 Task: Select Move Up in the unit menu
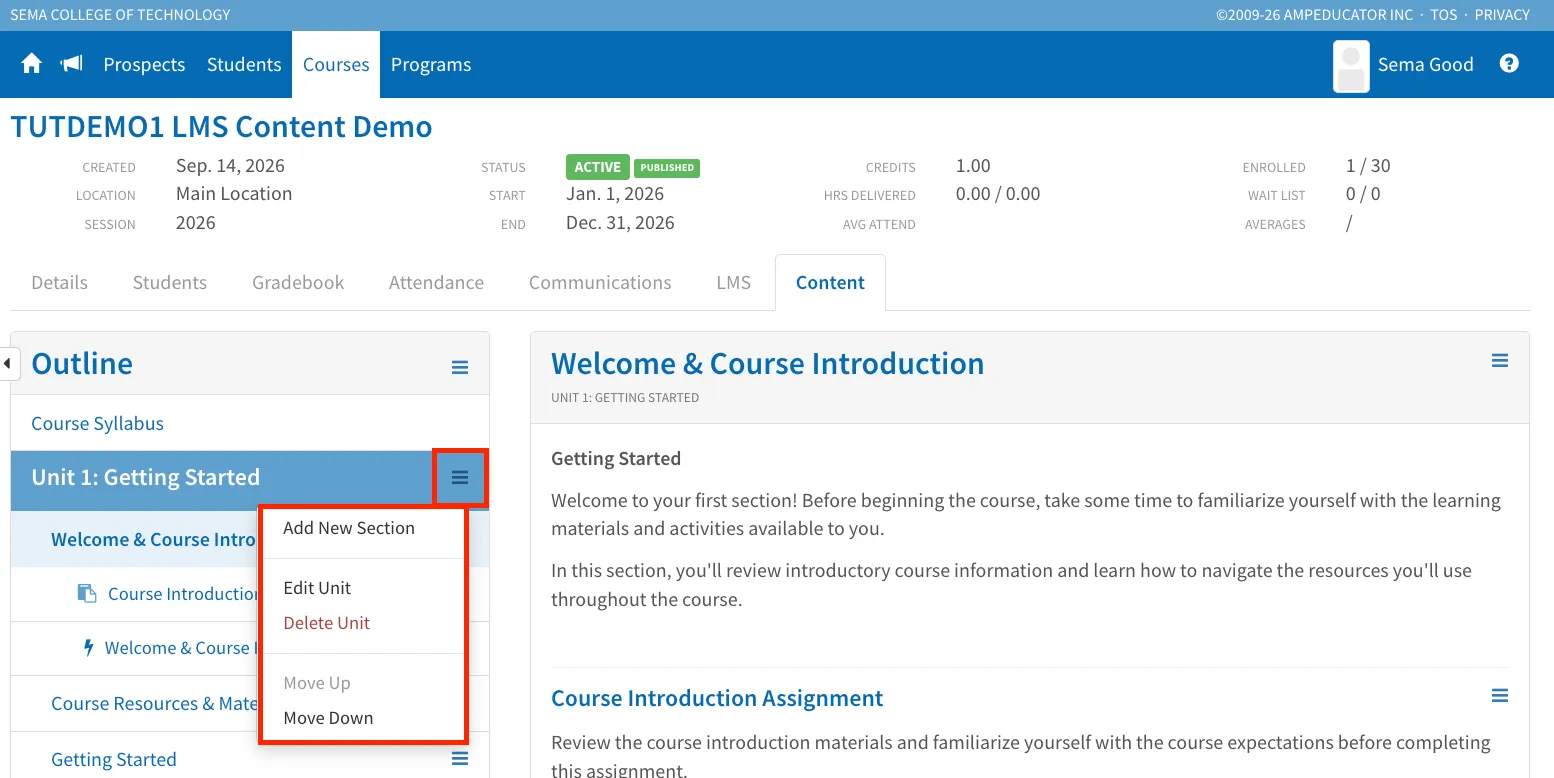[317, 683]
